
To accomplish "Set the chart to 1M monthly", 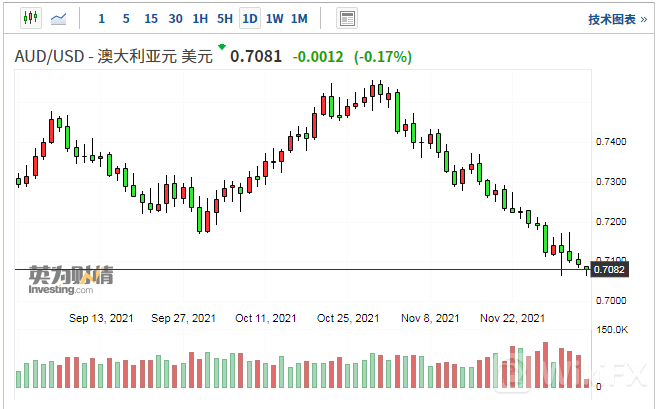I will (x=299, y=18).
